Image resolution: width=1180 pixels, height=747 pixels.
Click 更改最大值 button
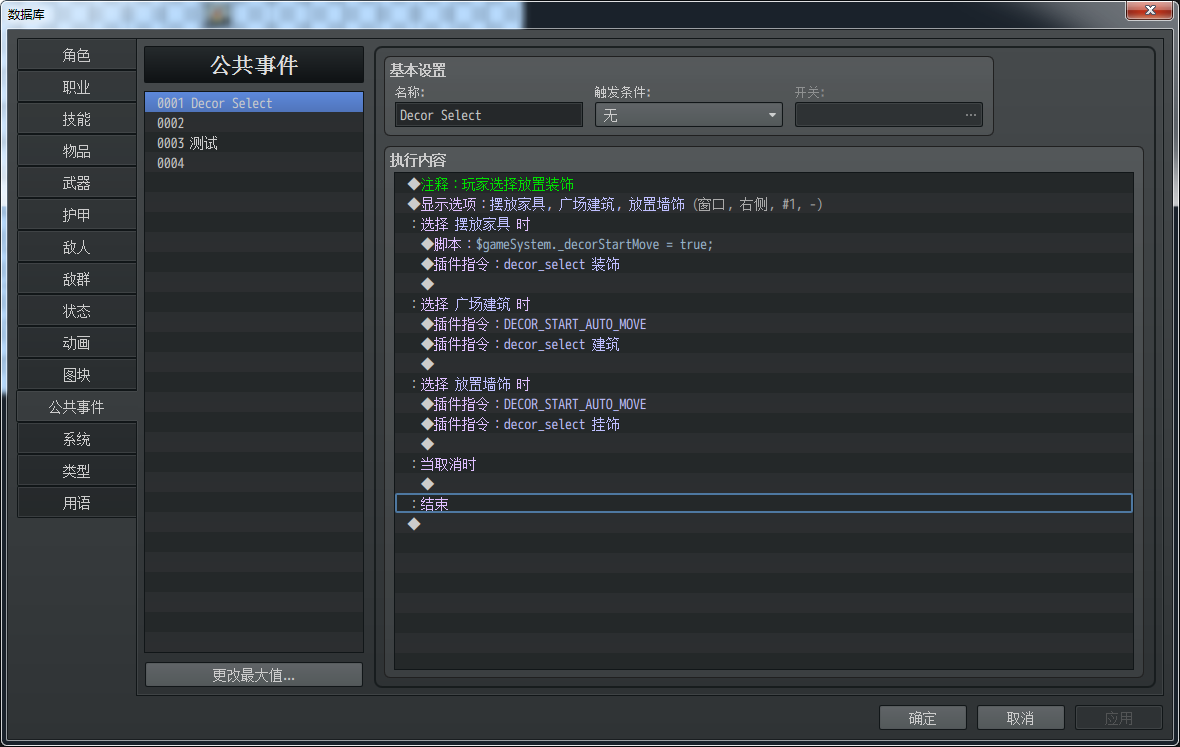[254, 675]
